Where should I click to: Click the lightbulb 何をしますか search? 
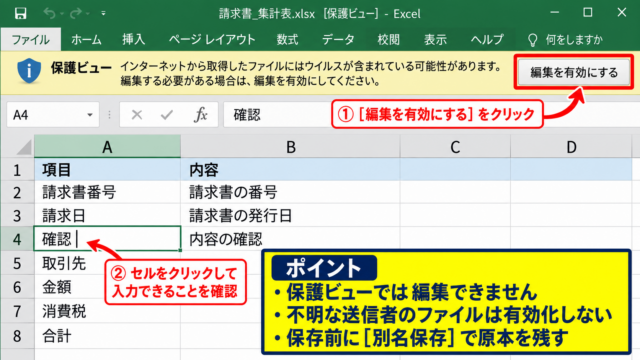(x=566, y=40)
